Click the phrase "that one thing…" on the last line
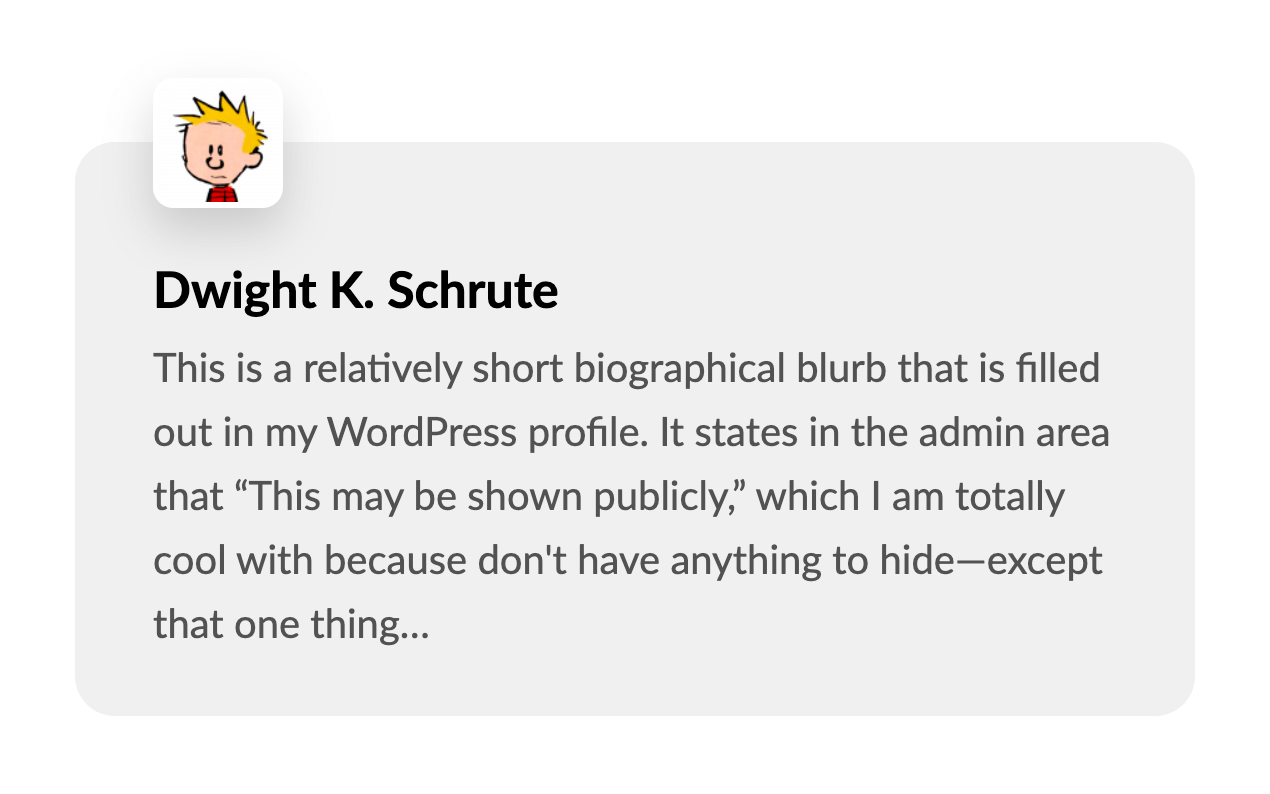The image size is (1270, 794). pos(291,625)
